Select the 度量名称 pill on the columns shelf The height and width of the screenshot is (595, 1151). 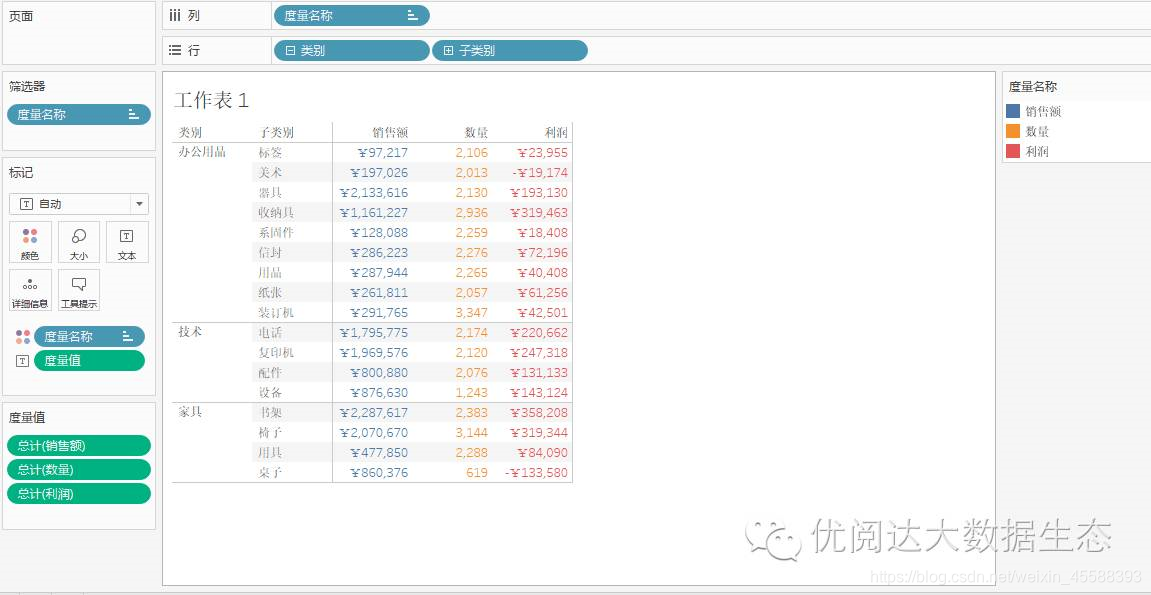point(352,15)
